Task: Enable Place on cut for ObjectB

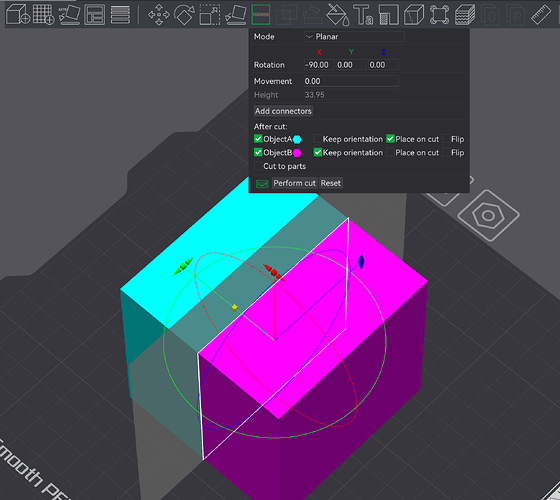Action: point(390,152)
